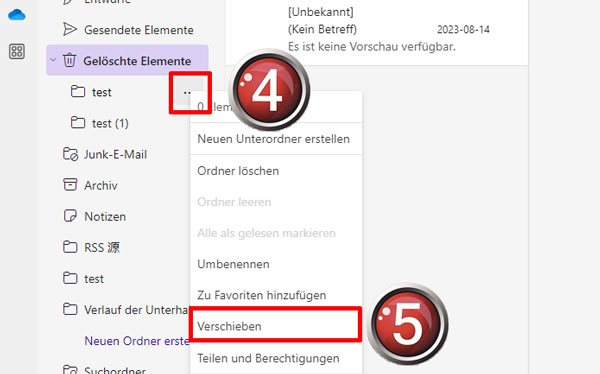Choose Ordner löschen from context menu
This screenshot has height=374, width=600.
276,171
